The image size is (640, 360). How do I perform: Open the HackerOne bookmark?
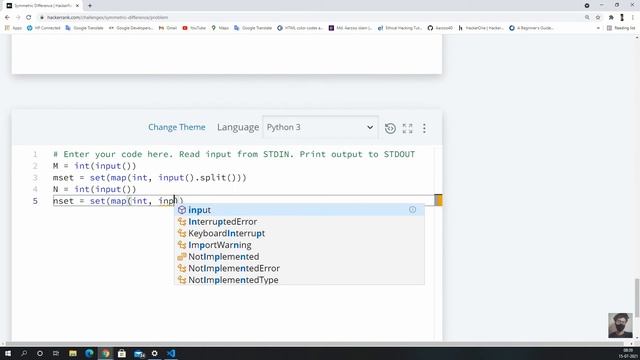(481, 28)
